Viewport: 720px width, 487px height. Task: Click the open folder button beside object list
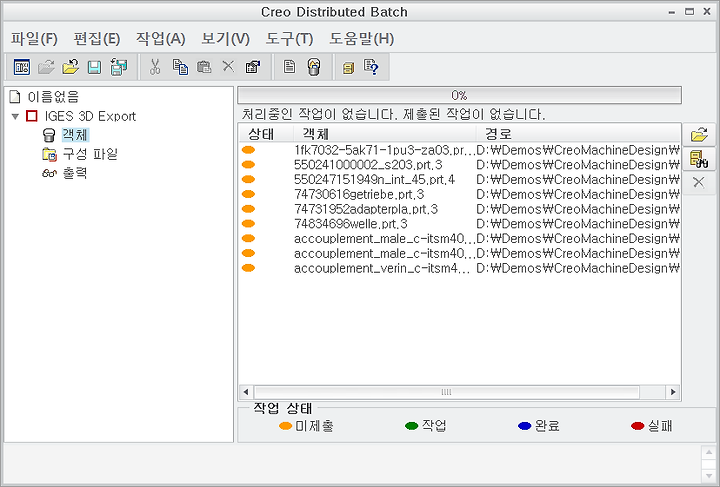click(699, 135)
